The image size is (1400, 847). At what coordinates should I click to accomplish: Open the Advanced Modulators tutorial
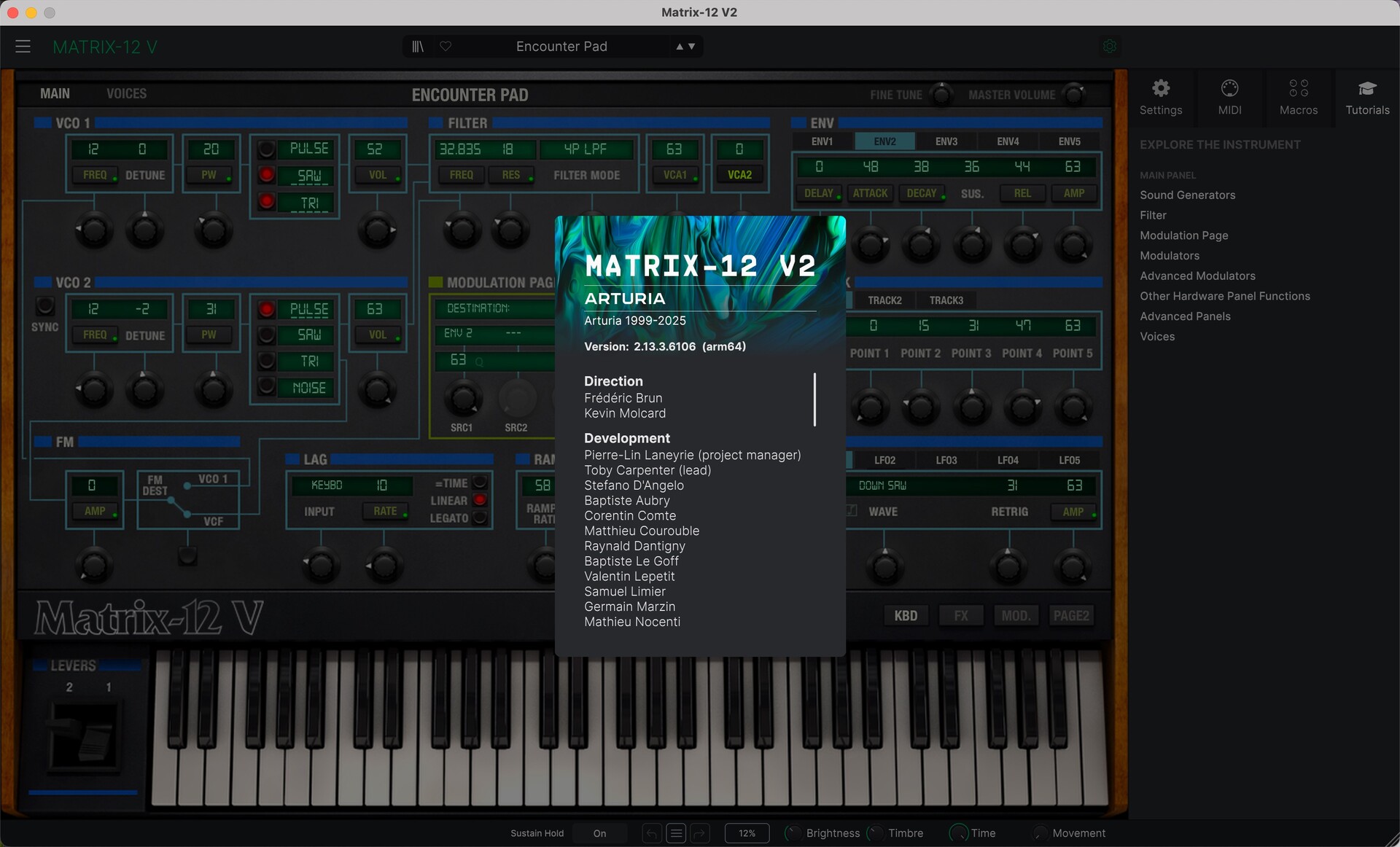pyautogui.click(x=1197, y=276)
